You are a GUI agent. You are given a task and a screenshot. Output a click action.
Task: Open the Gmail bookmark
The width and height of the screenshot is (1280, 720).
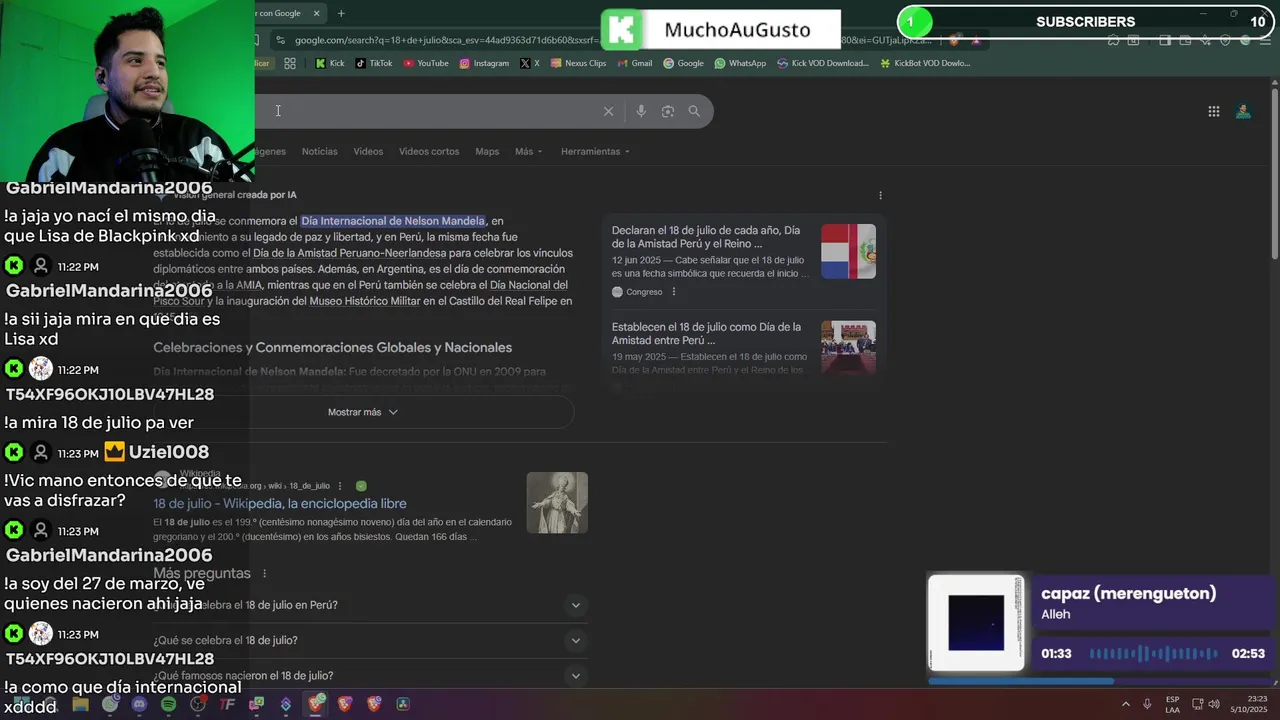634,63
